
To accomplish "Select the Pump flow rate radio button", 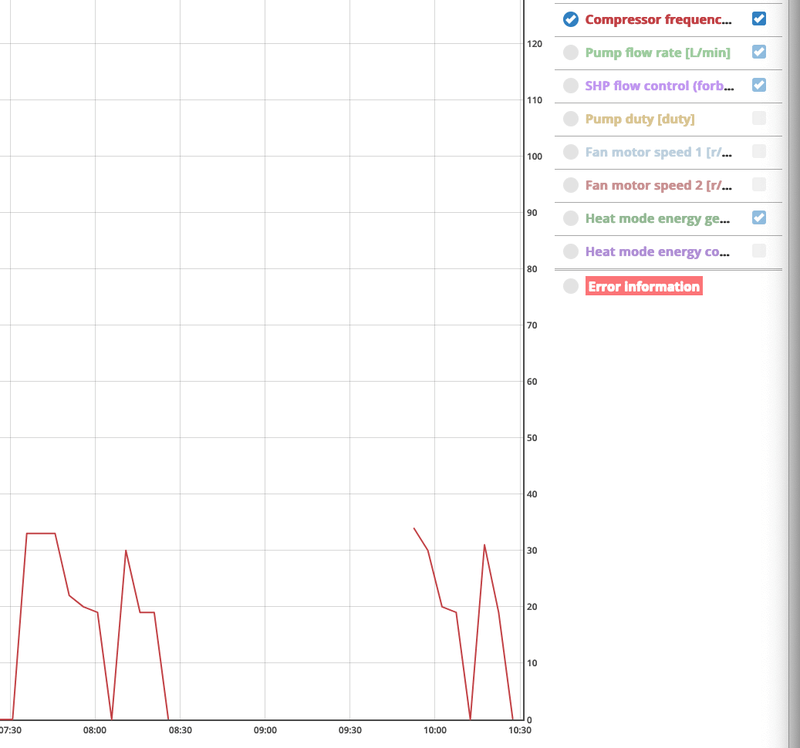I will click(x=570, y=53).
